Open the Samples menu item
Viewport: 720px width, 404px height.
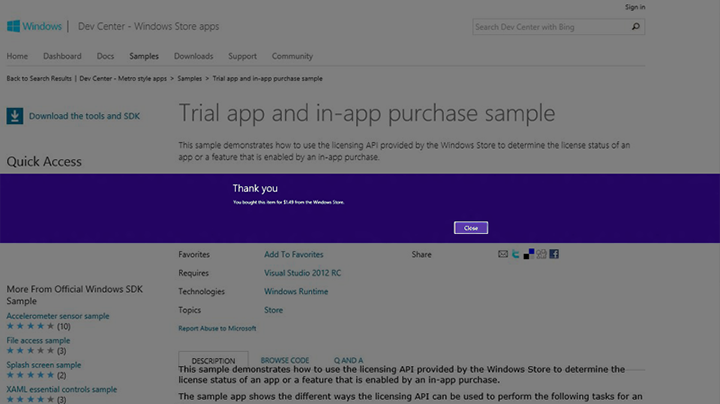click(144, 56)
